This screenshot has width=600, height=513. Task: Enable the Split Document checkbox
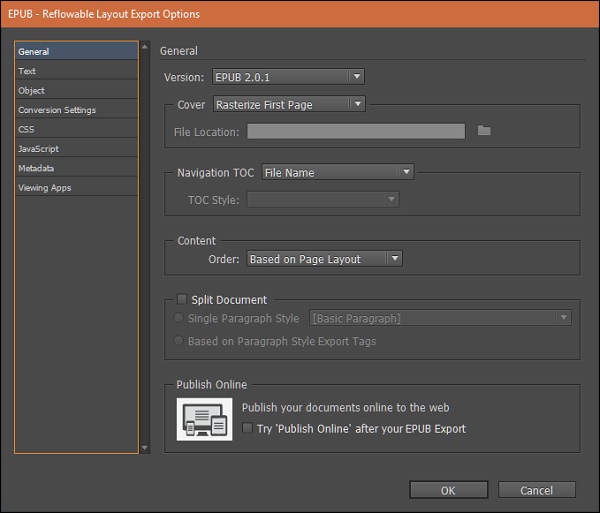[182, 299]
